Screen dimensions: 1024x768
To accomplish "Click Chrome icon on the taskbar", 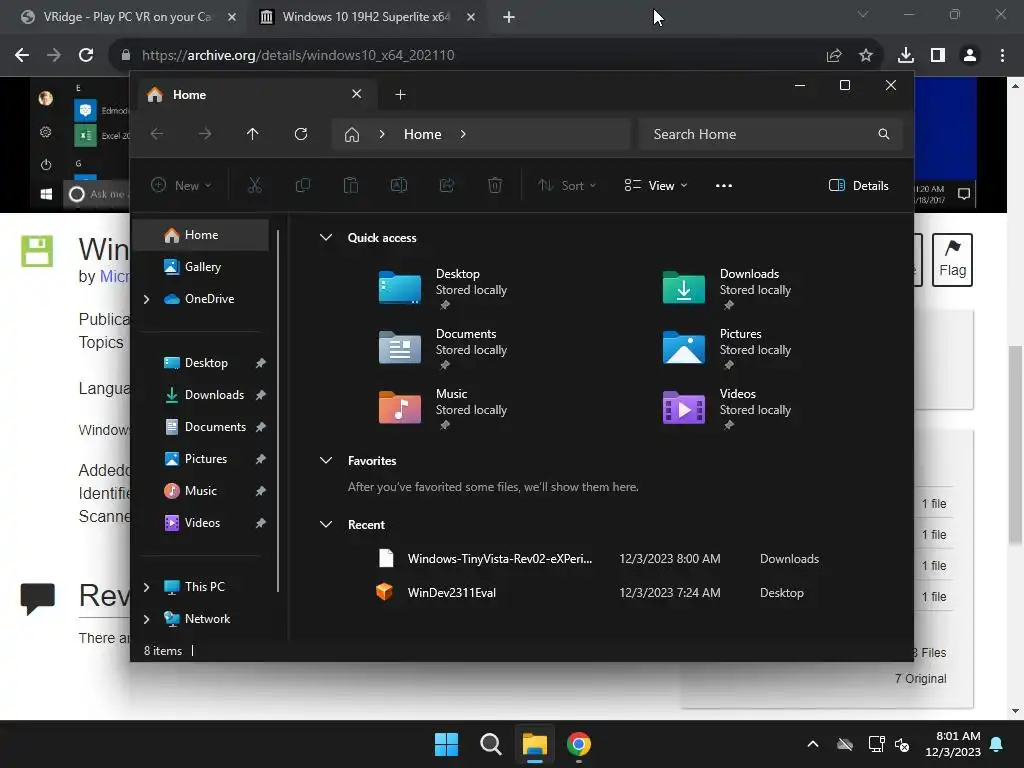I will point(579,744).
